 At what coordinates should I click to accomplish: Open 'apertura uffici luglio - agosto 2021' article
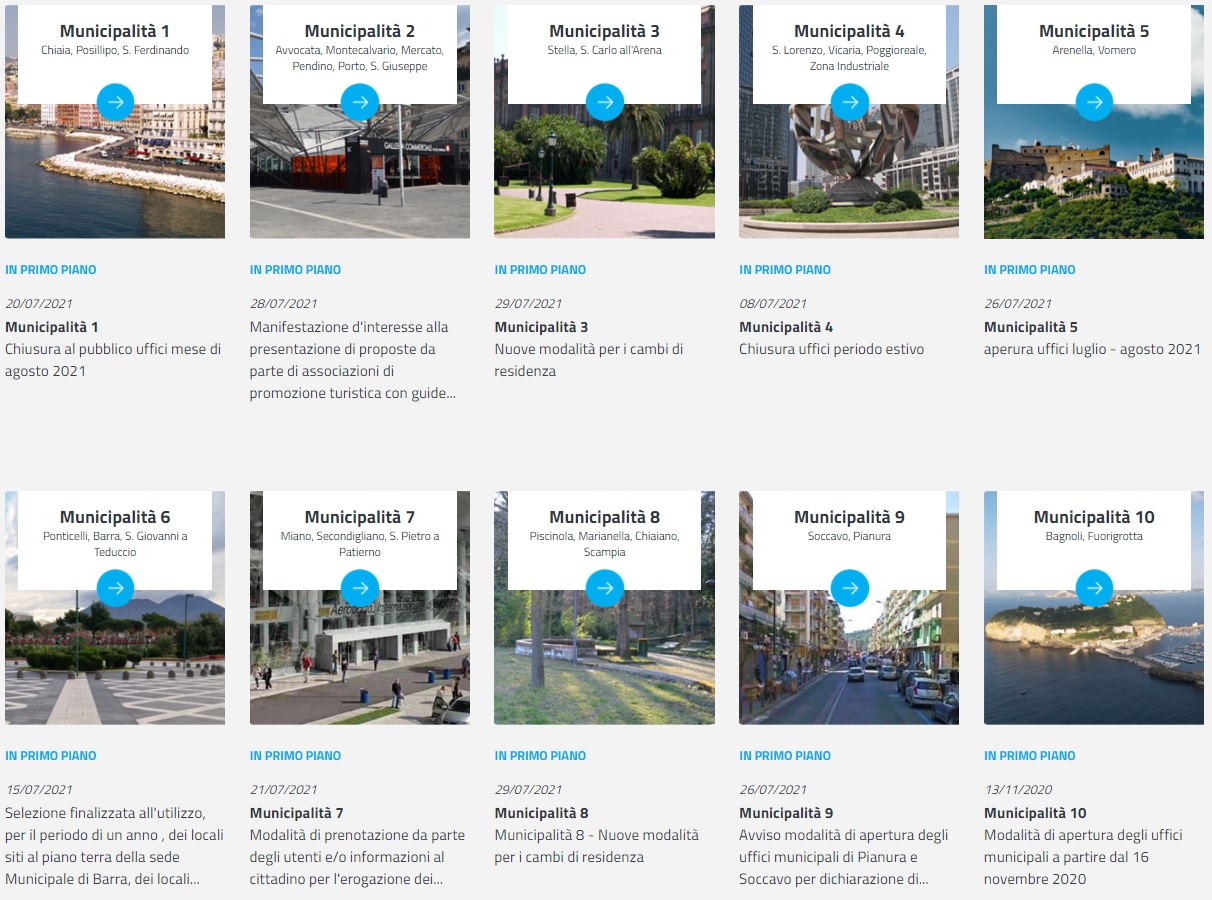pyautogui.click(x=1092, y=349)
